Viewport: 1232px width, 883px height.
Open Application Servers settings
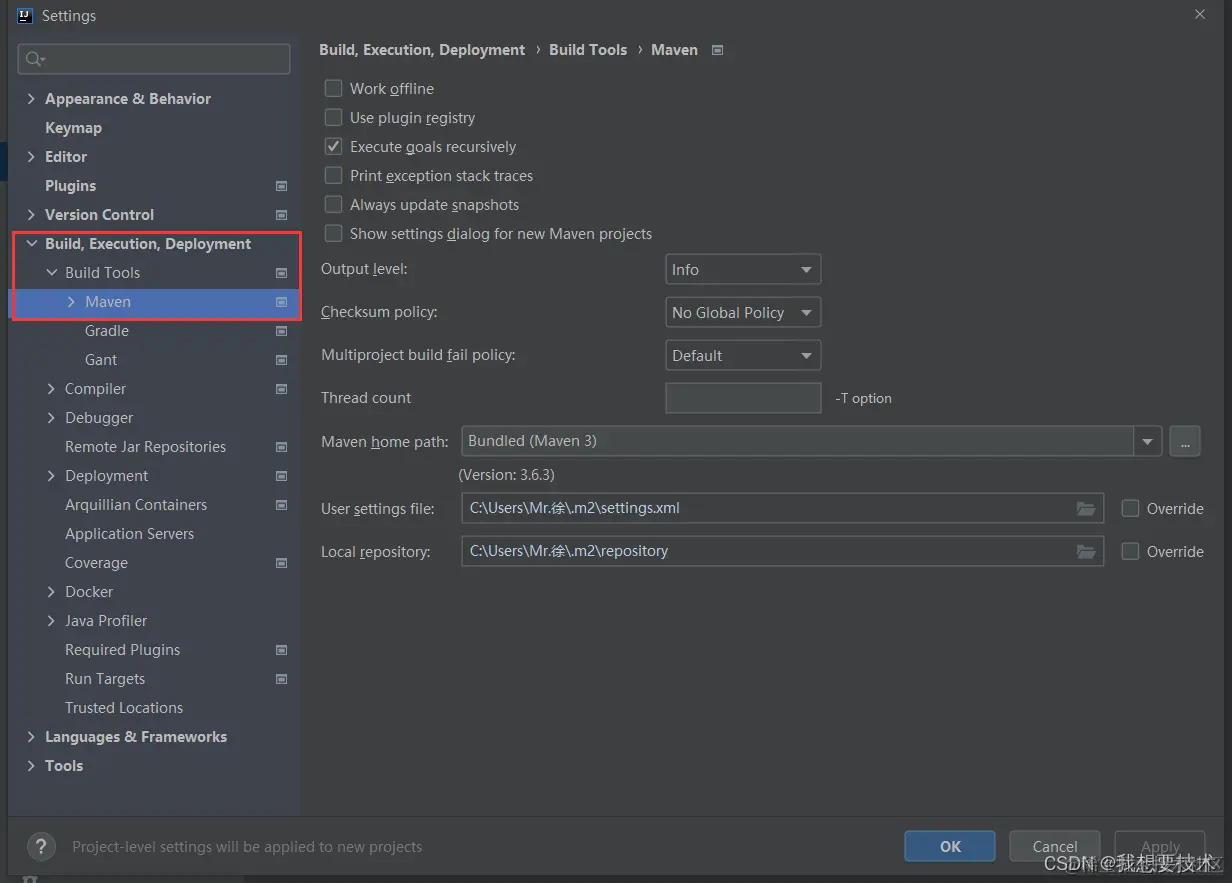click(129, 534)
